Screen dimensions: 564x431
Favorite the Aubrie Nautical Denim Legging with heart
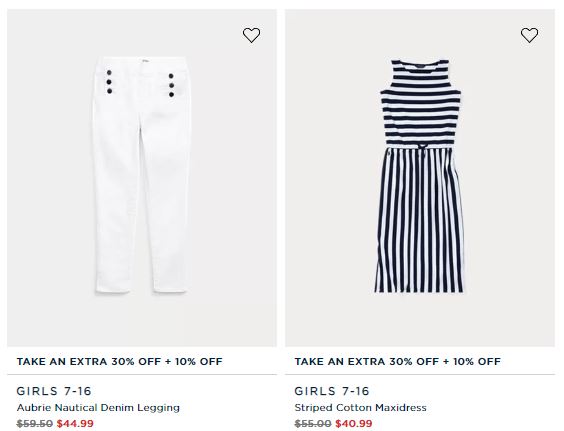coord(251,35)
